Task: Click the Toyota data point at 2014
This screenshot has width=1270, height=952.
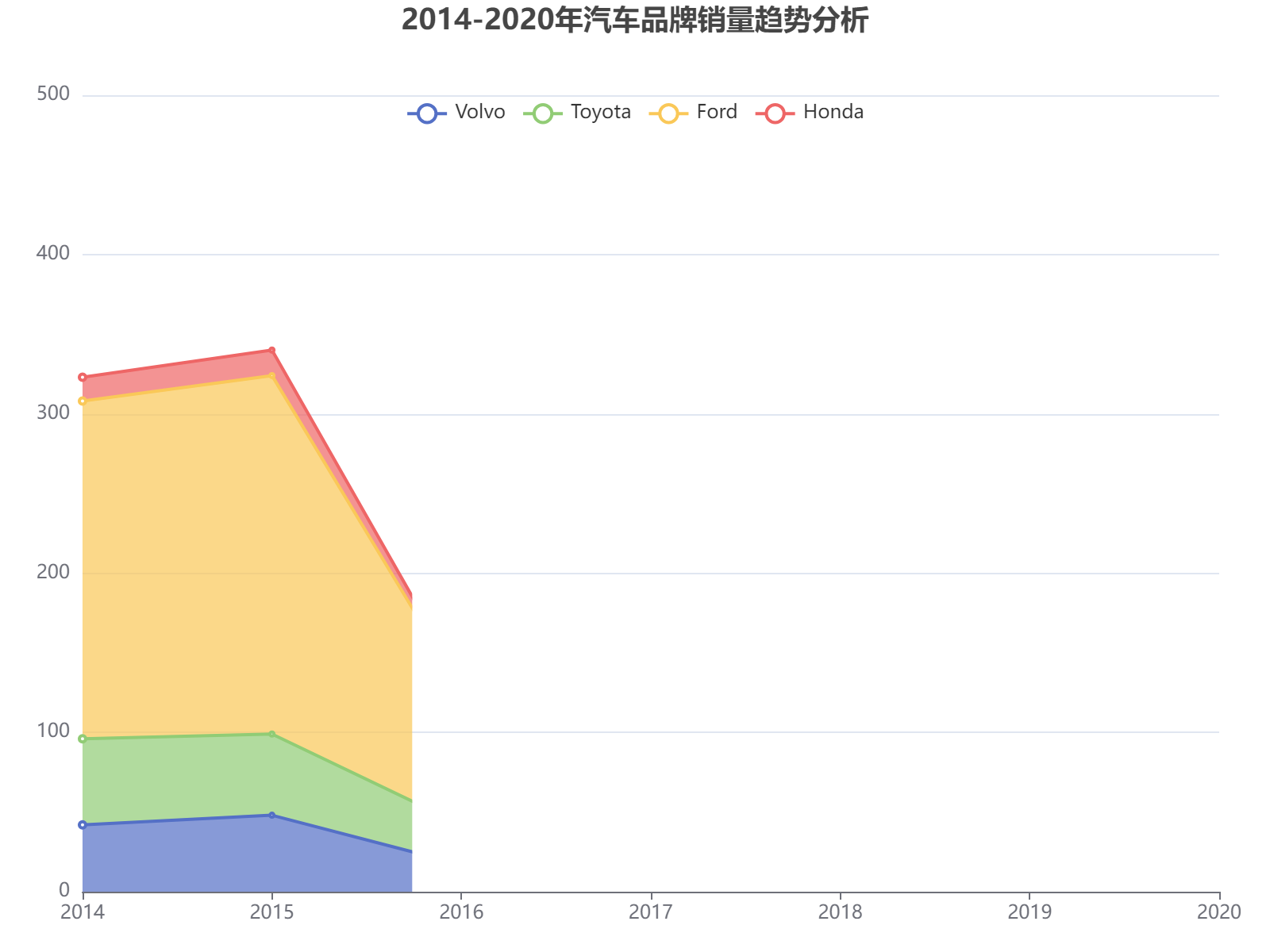Action: (x=83, y=739)
